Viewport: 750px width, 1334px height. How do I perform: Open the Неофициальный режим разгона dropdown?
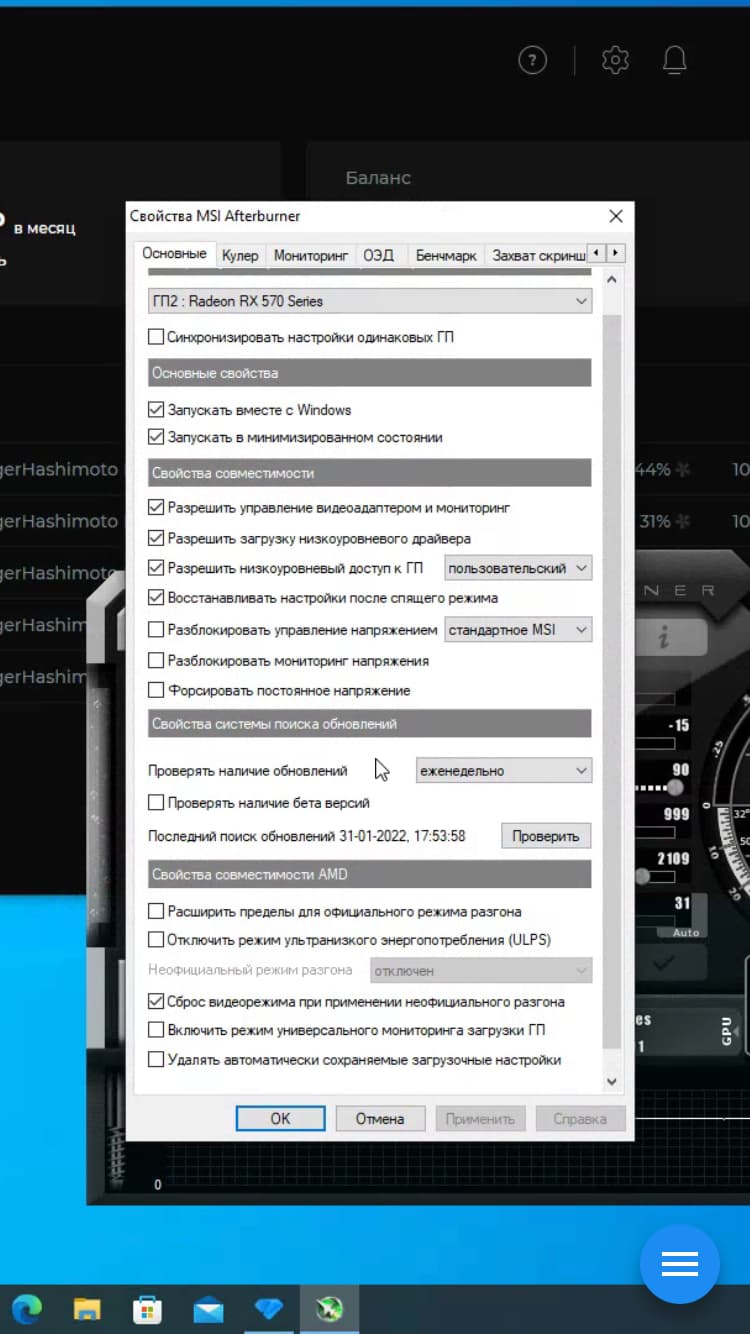click(481, 970)
